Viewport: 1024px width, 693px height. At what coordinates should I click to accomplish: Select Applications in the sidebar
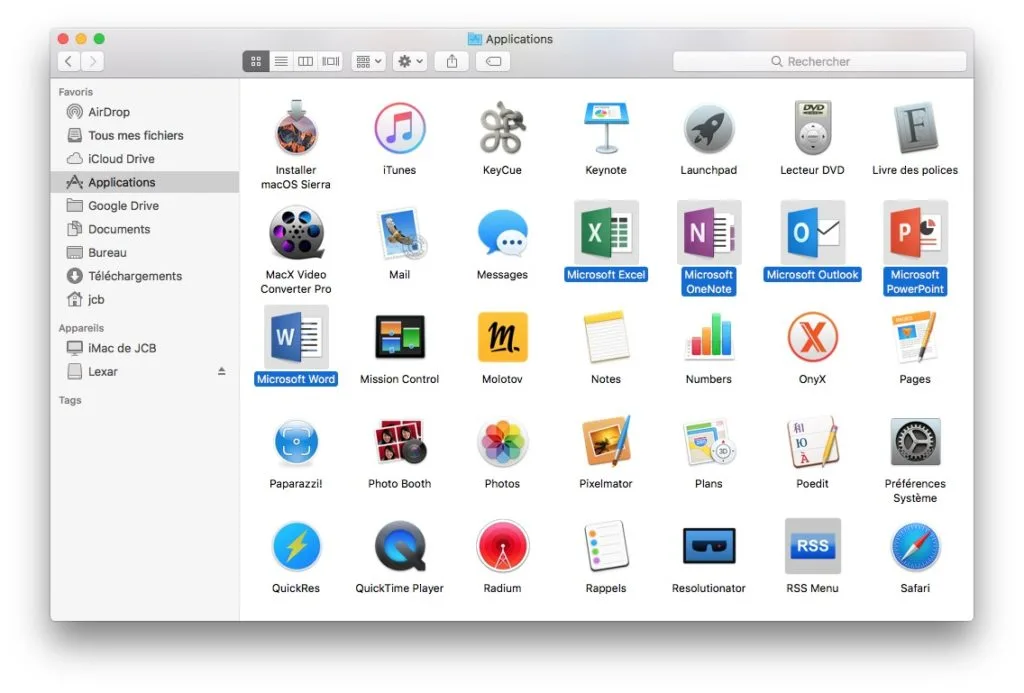(x=144, y=182)
